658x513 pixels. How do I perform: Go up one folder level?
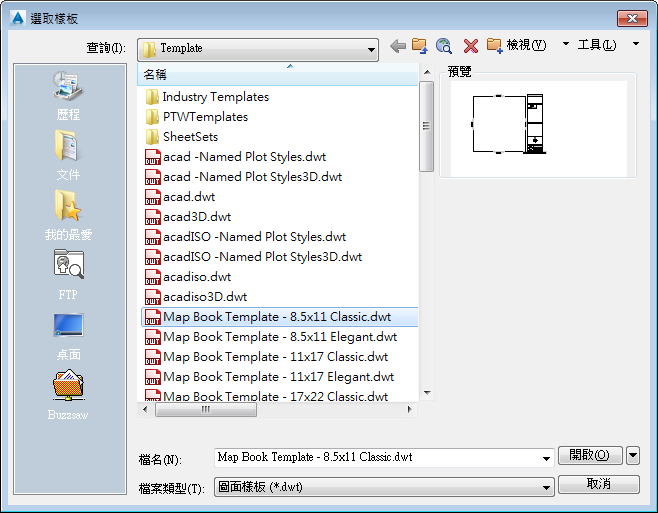[x=420, y=46]
